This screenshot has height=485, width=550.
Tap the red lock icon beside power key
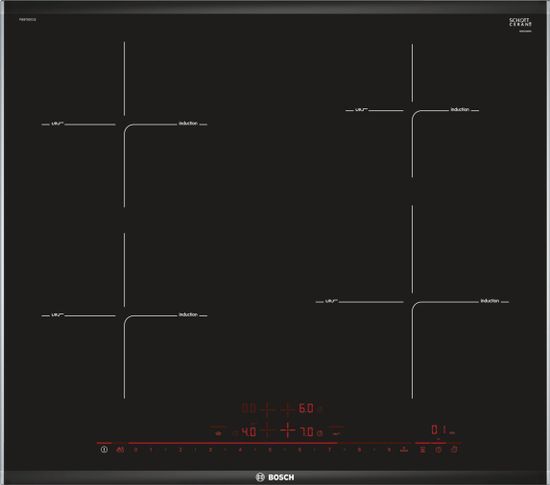[x=120, y=450]
